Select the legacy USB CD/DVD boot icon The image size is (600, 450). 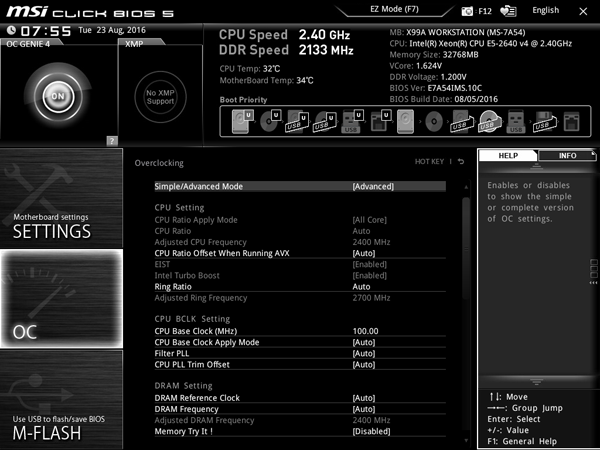click(489, 121)
